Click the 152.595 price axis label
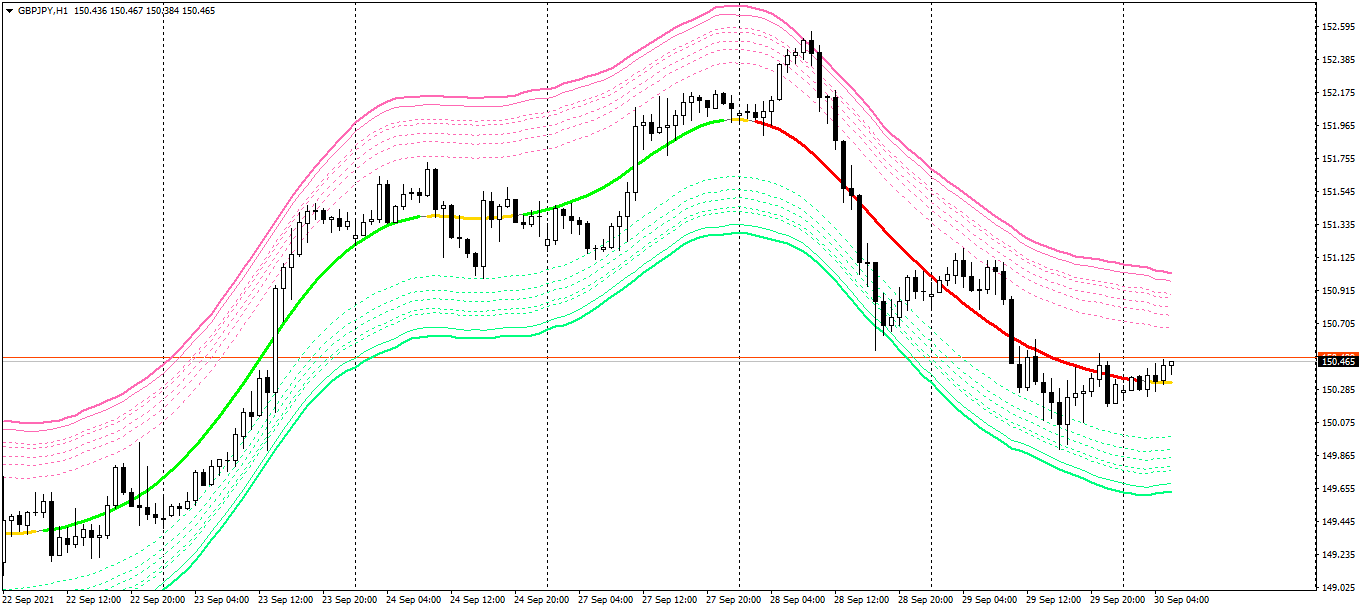This screenshot has width=1362, height=611. click(1338, 27)
